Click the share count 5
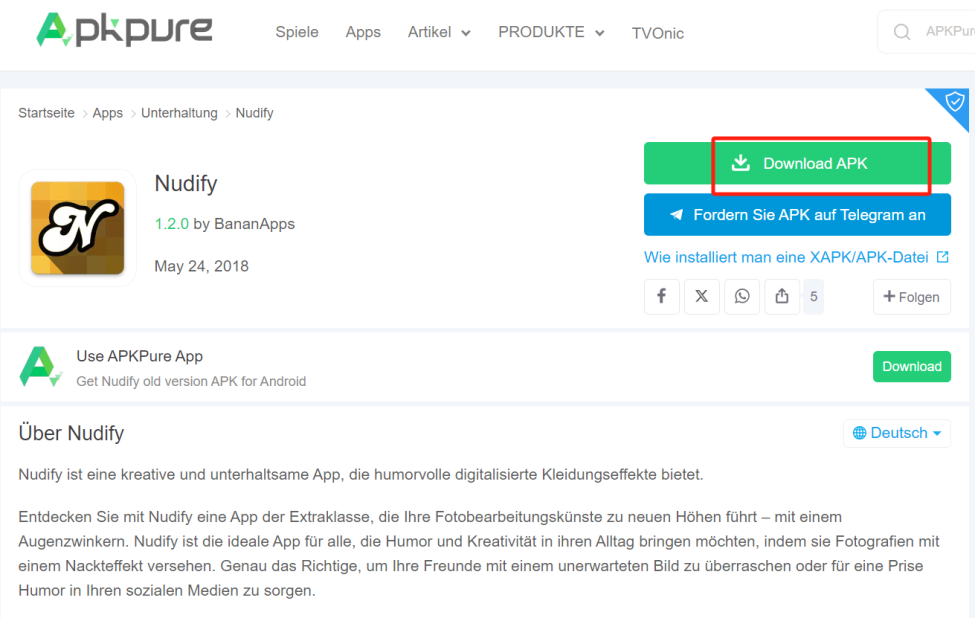Image resolution: width=975 pixels, height=618 pixels. [813, 297]
